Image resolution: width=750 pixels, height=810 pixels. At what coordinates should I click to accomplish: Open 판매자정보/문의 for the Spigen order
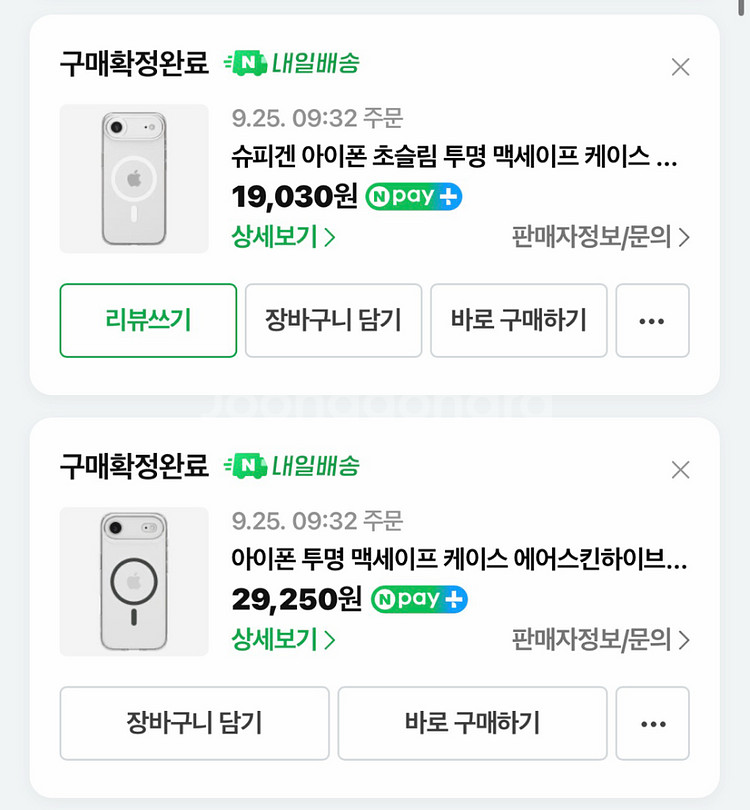click(600, 237)
